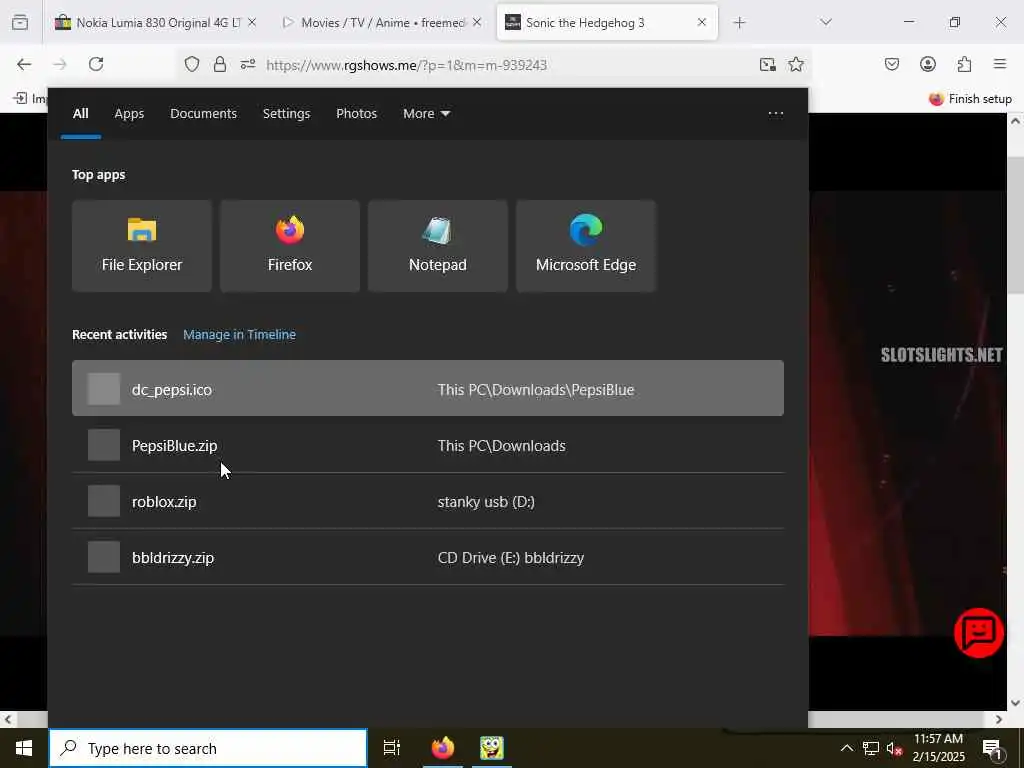The width and height of the screenshot is (1024, 768).
Task: Open PepsiBlue.zip recent activity
Action: click(x=428, y=445)
